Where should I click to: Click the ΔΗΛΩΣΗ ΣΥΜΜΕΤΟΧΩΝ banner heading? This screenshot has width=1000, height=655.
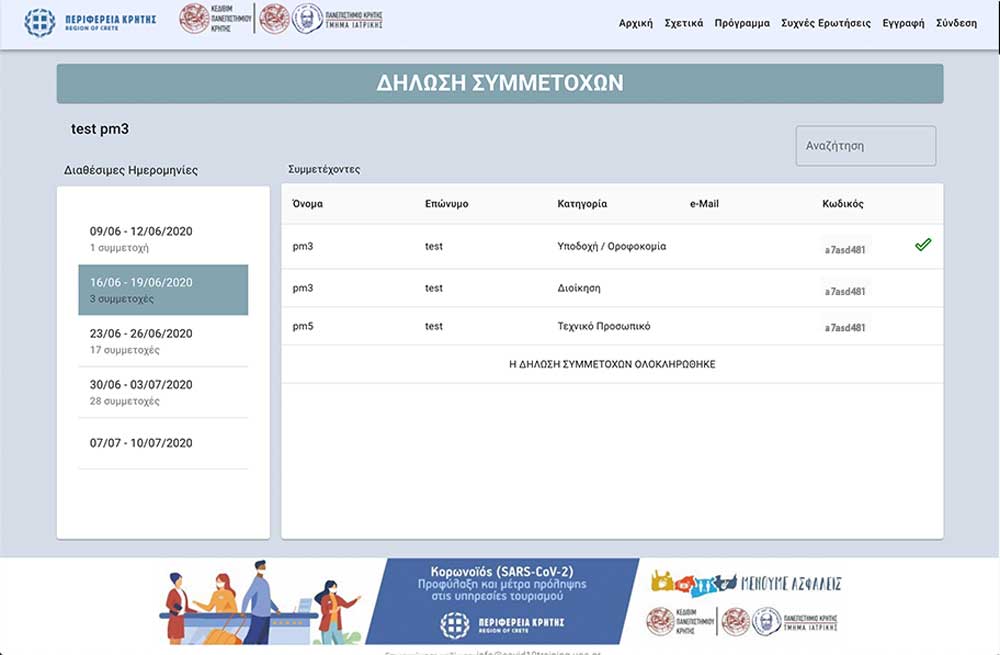(x=500, y=83)
